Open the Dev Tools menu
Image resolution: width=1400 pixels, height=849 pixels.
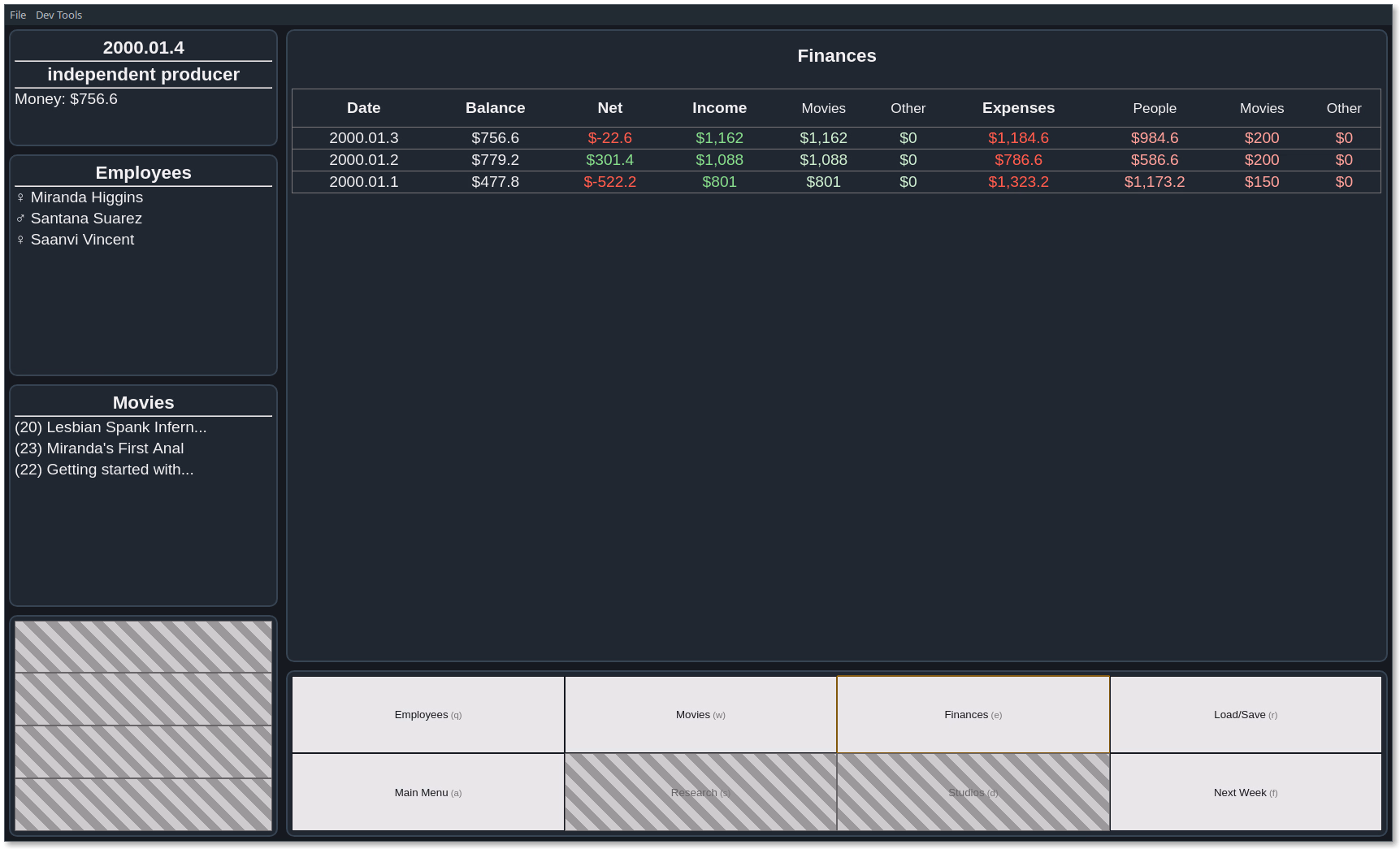point(59,15)
